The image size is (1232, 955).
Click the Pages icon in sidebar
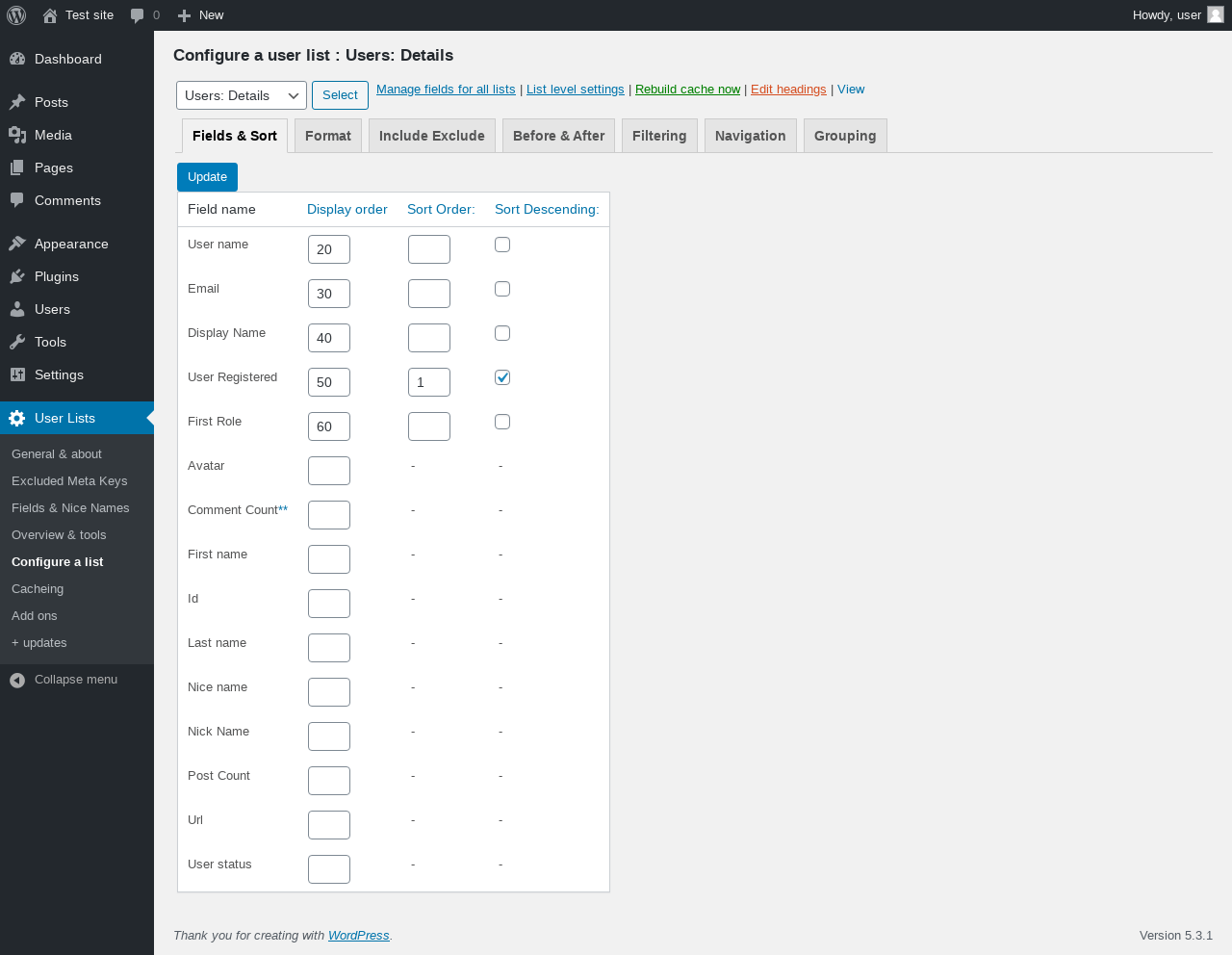(x=17, y=168)
